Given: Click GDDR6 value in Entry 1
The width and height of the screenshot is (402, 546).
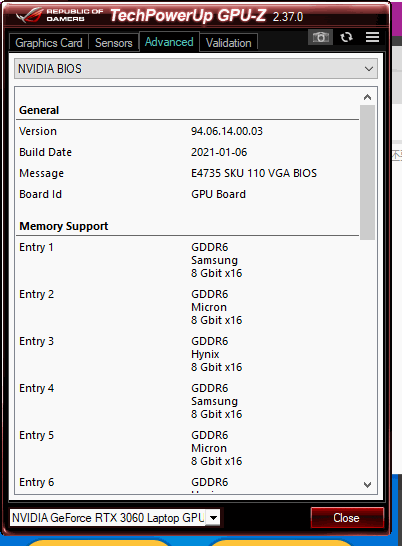Looking at the screenshot, I should point(209,247).
